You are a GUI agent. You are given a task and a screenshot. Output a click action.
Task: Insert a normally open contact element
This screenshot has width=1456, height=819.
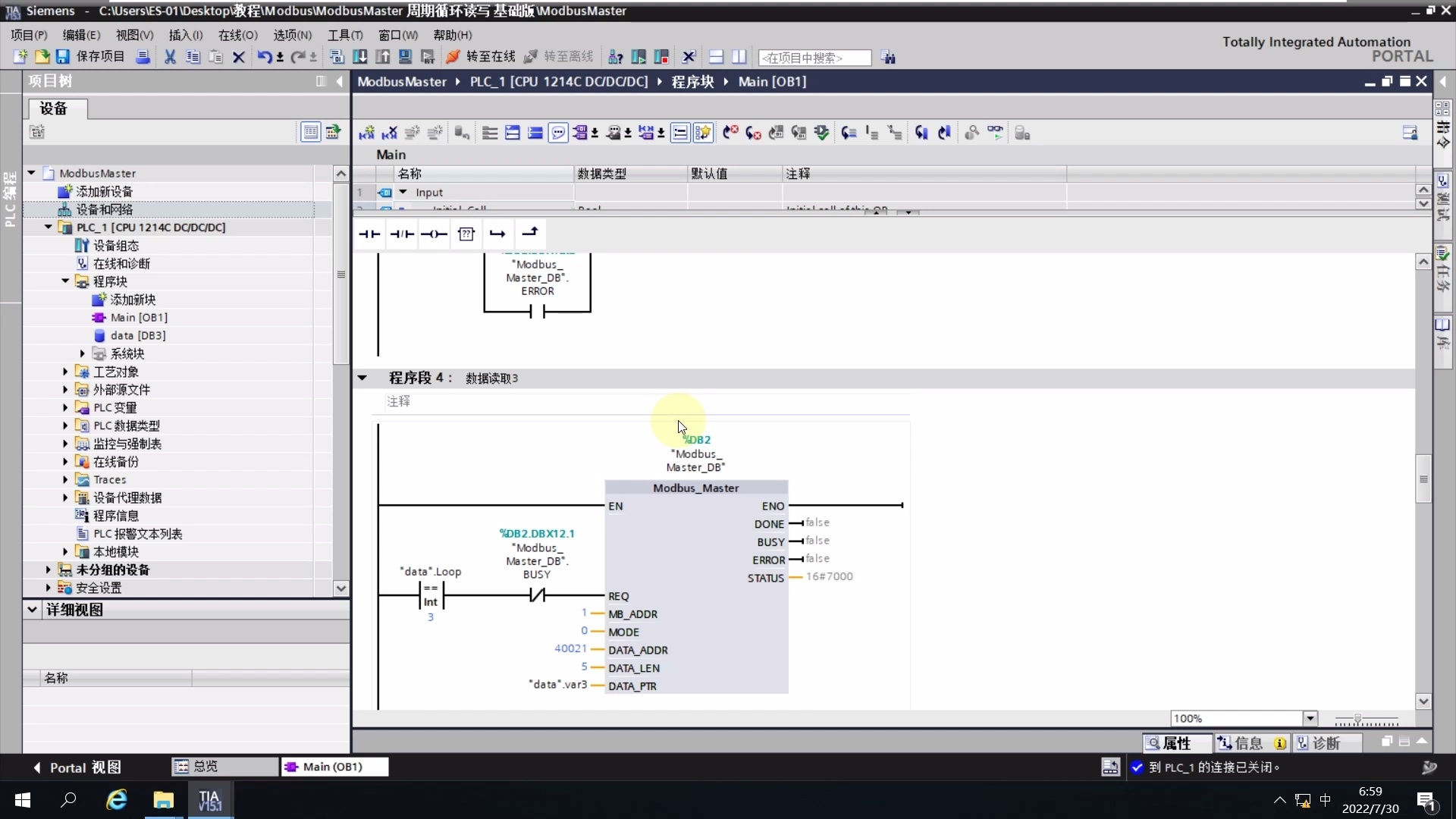(x=369, y=234)
